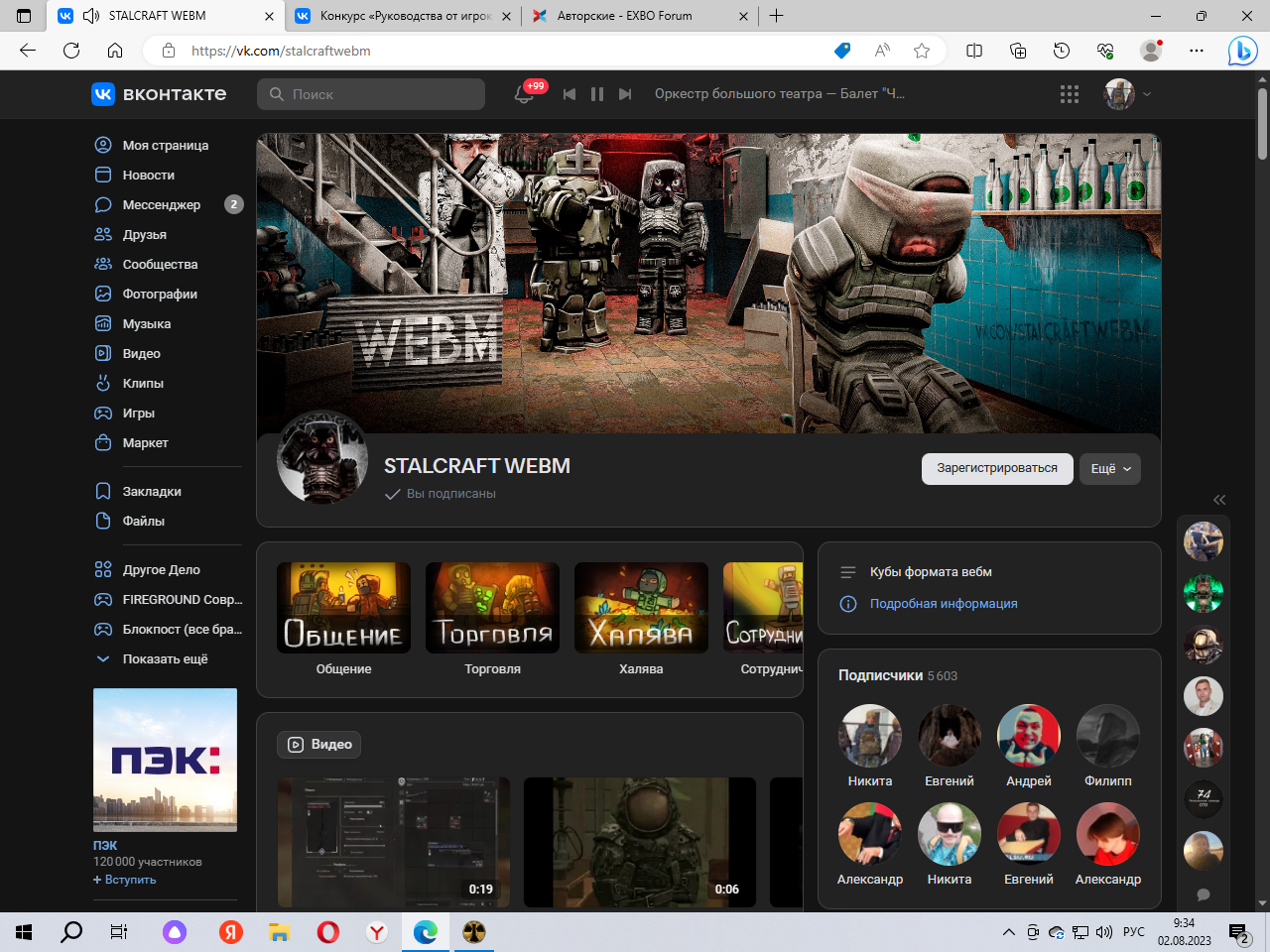
Task: Click Вы подписаны subscription status
Action: [441, 493]
